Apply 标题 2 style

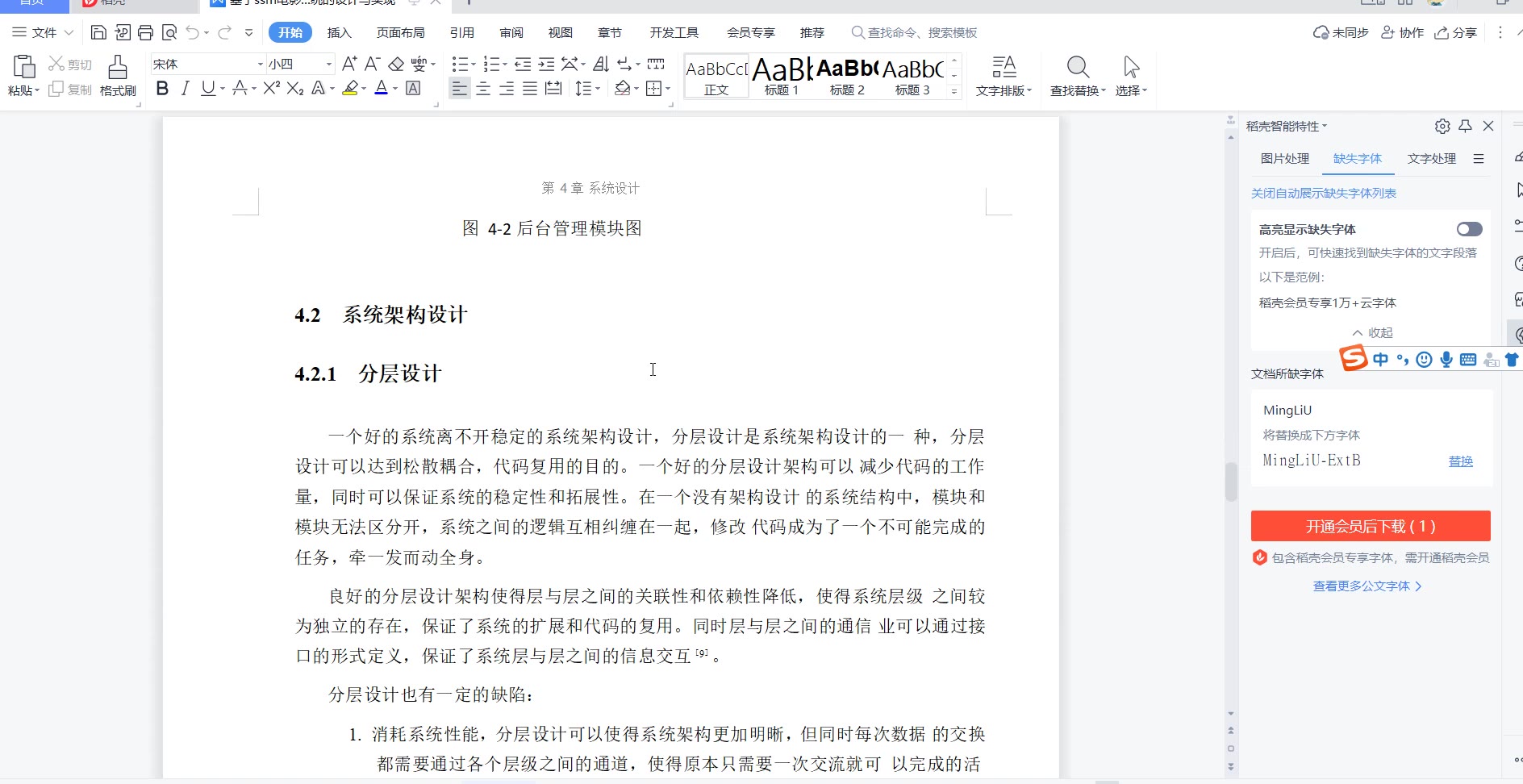click(x=847, y=77)
